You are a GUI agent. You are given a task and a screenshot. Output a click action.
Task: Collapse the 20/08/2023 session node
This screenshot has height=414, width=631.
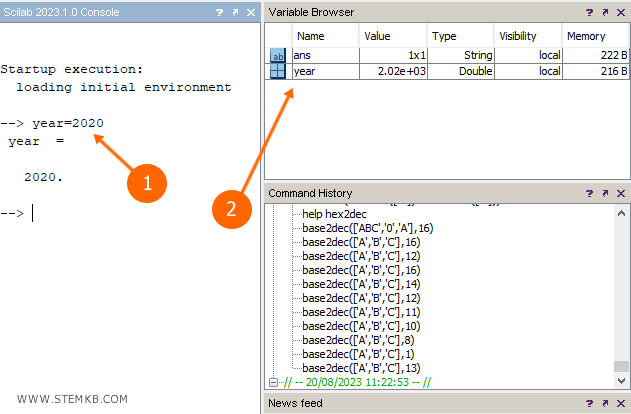click(275, 382)
